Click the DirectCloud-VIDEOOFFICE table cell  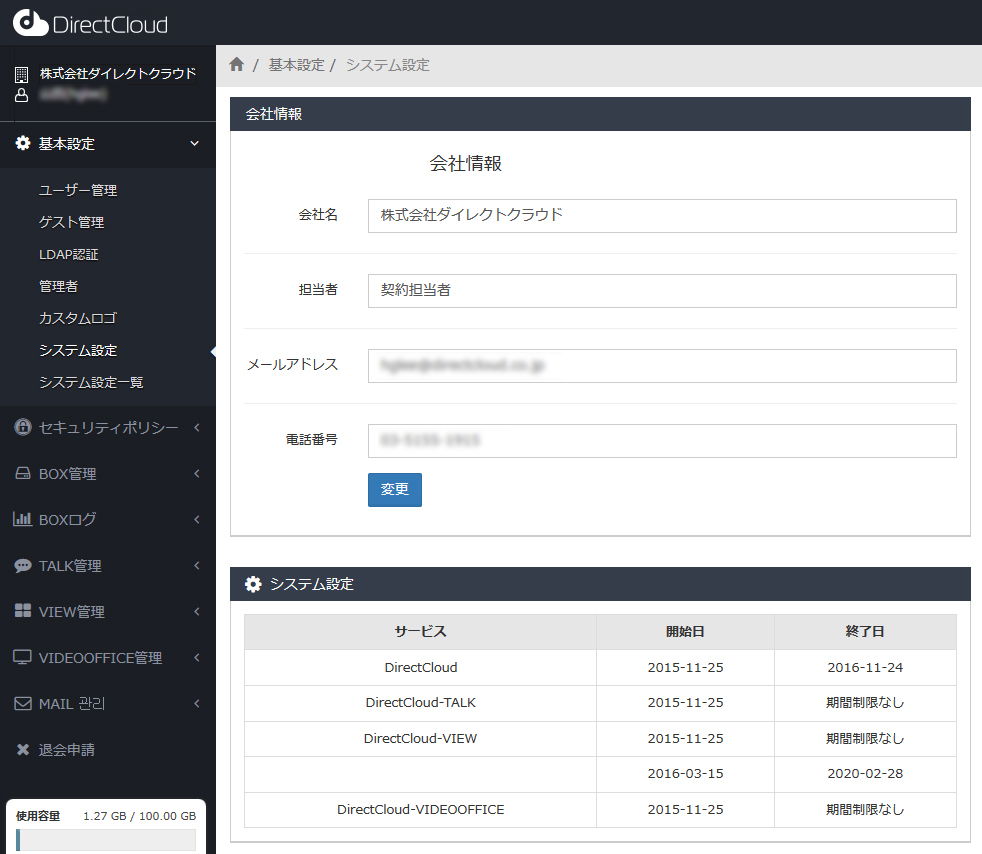tap(420, 810)
